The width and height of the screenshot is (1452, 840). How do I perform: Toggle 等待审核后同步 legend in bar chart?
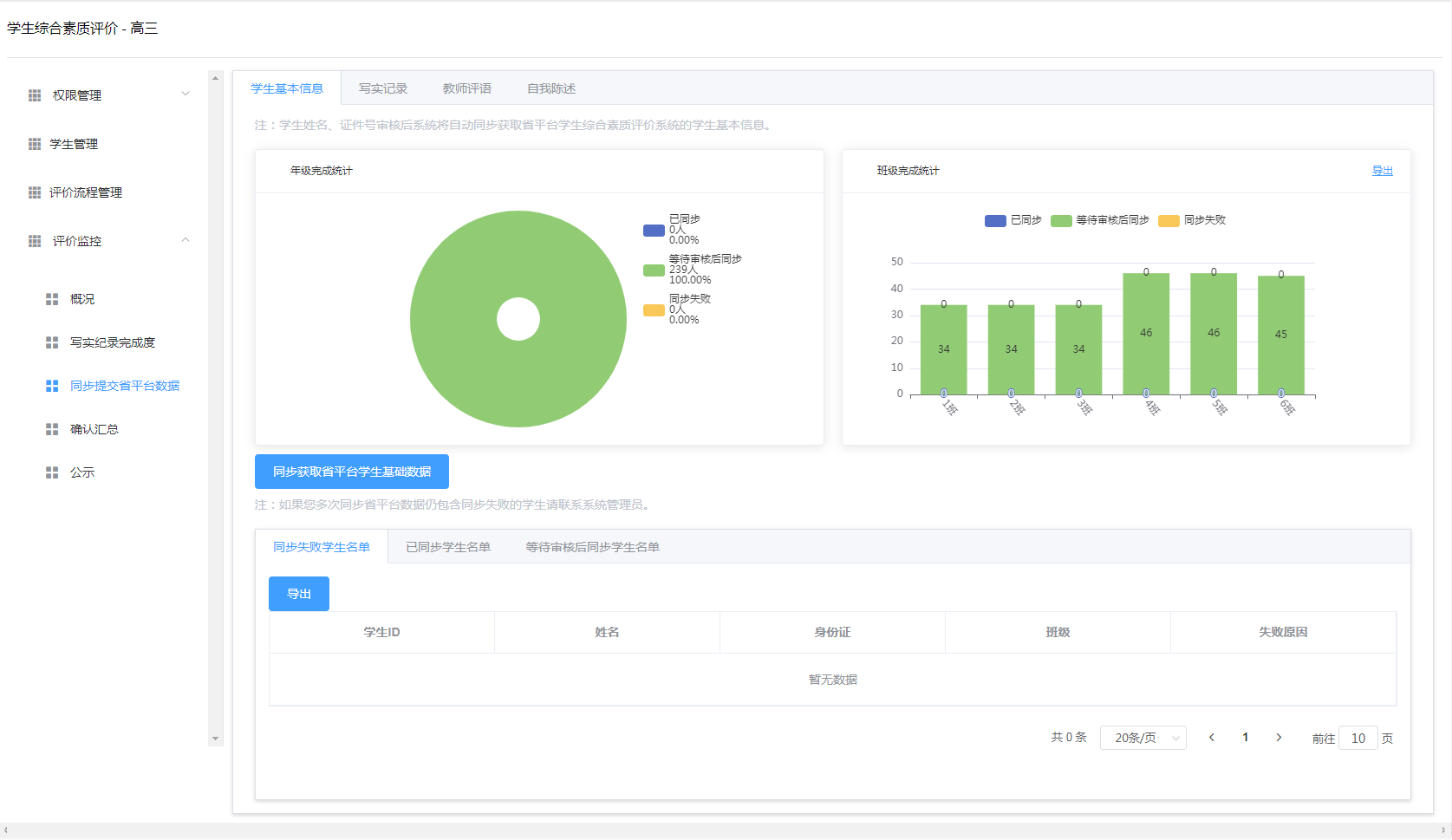1100,220
